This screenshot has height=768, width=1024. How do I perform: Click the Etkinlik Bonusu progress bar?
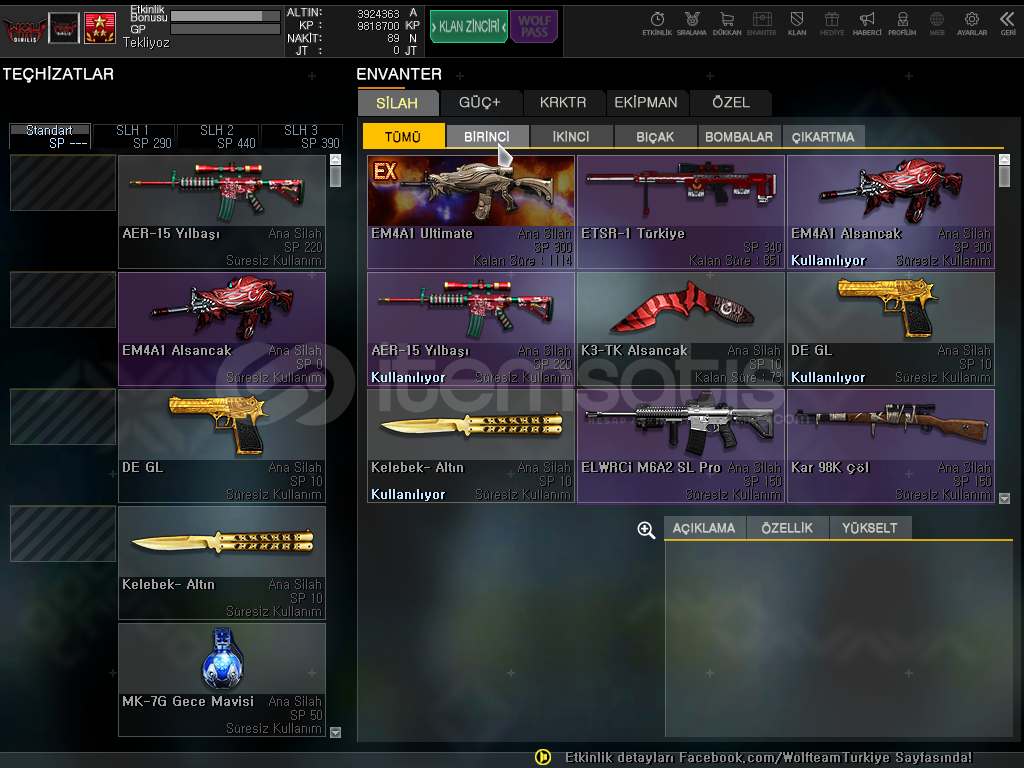[x=225, y=15]
